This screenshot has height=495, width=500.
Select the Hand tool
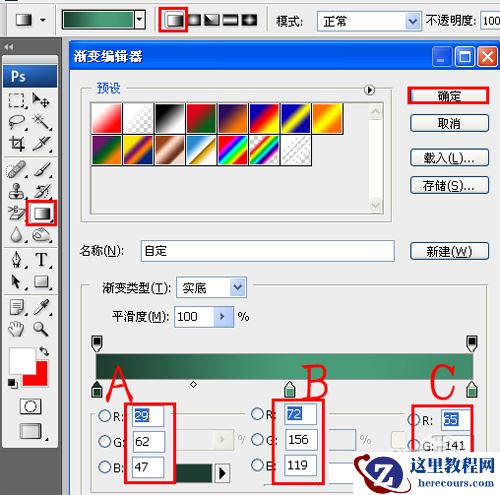[16, 329]
